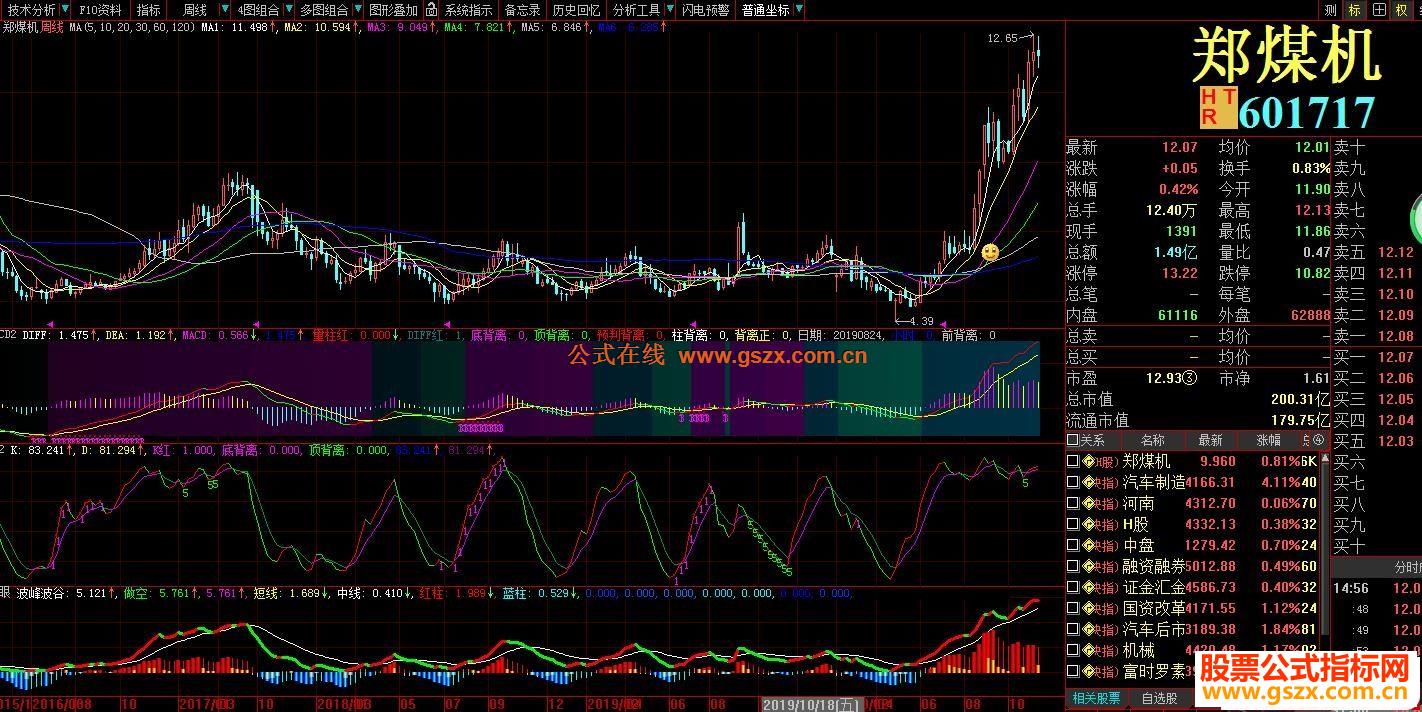Open the 周线 period dropdown arrow
Image resolution: width=1422 pixels, height=712 pixels.
225,10
